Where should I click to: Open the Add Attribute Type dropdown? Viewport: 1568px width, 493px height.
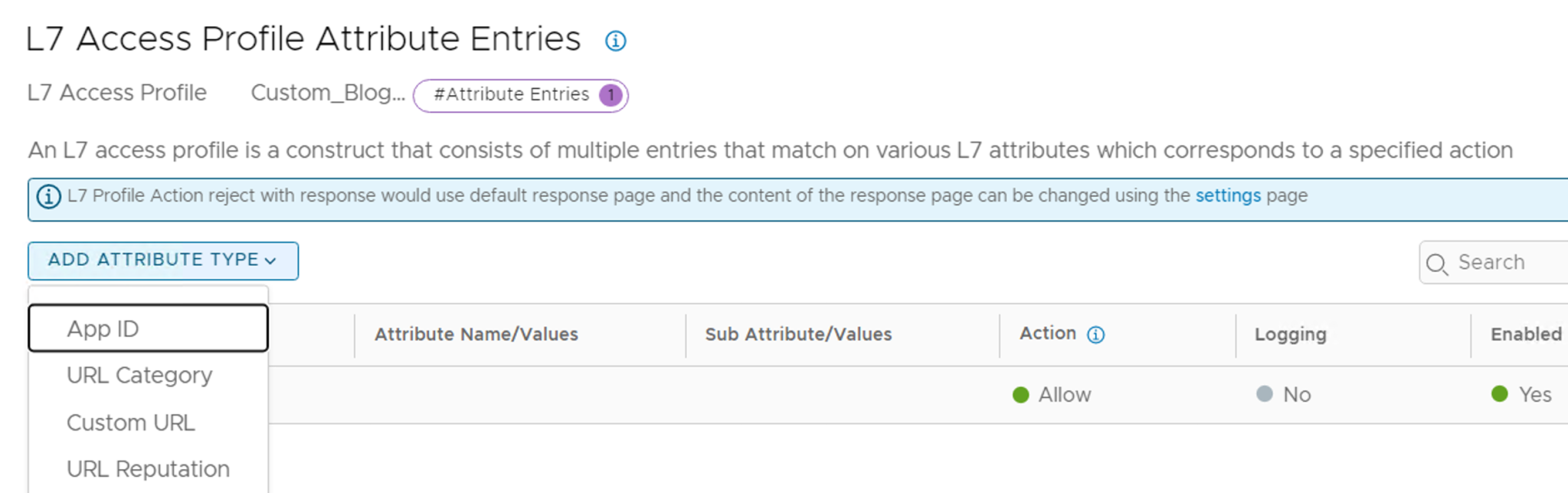coord(153,260)
